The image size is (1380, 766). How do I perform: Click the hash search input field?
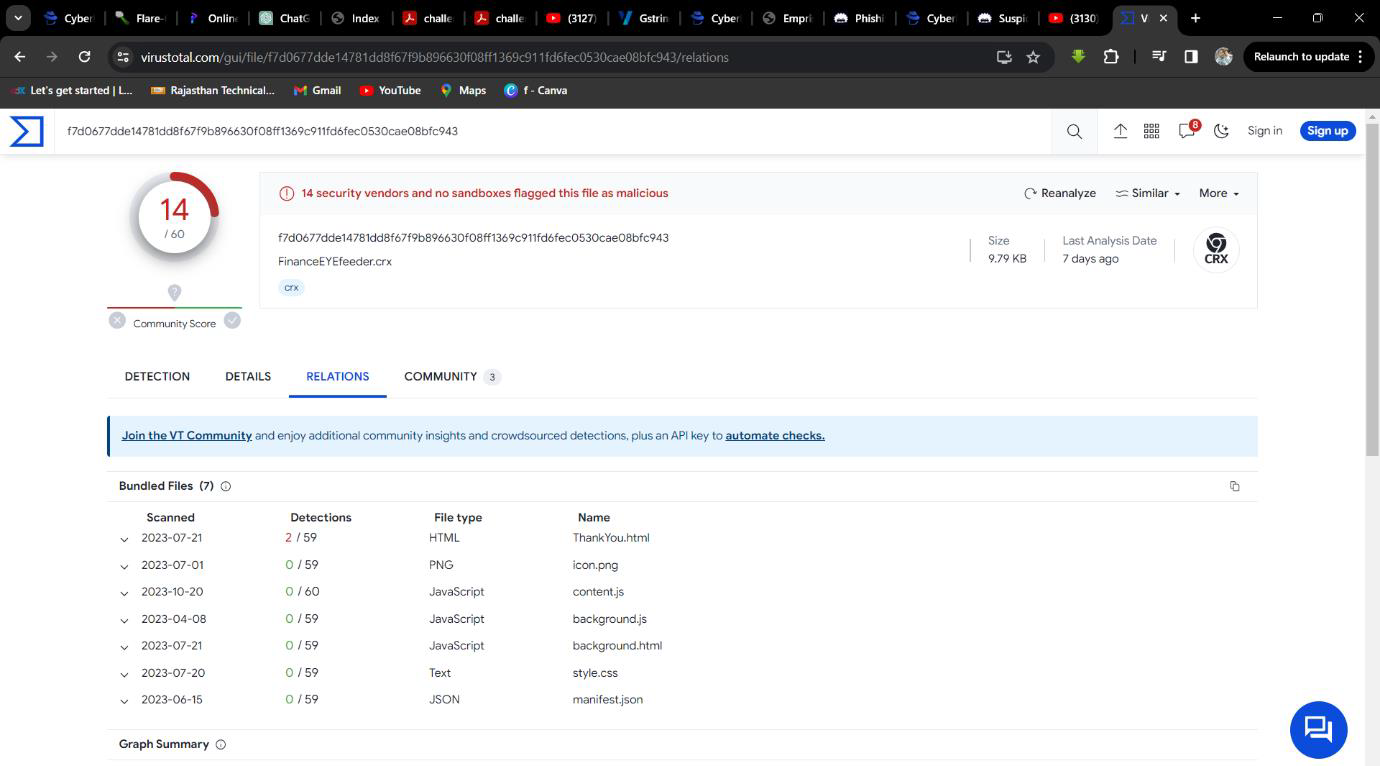(550, 131)
